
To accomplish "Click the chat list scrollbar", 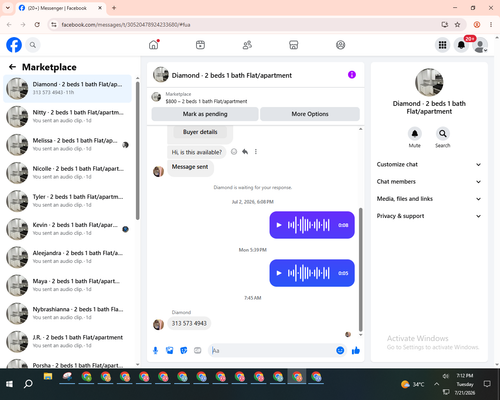I will 138,150.
